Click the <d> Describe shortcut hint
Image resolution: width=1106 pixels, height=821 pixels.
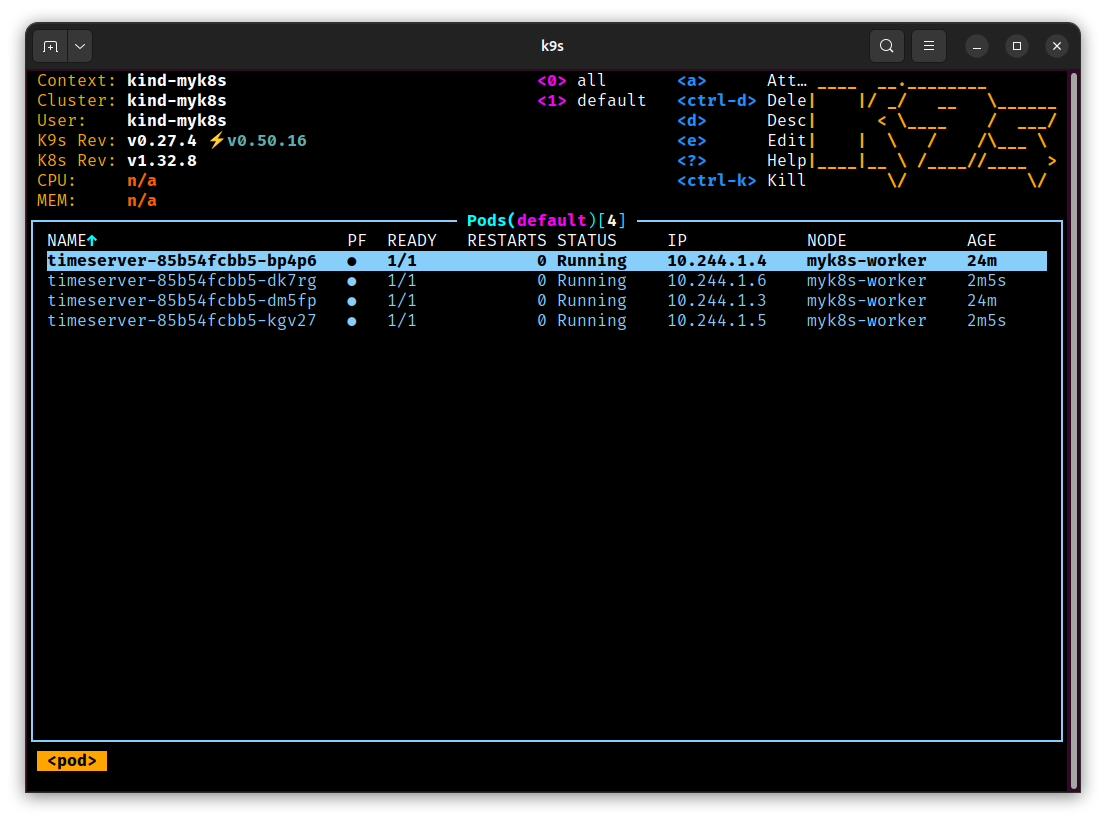(741, 121)
